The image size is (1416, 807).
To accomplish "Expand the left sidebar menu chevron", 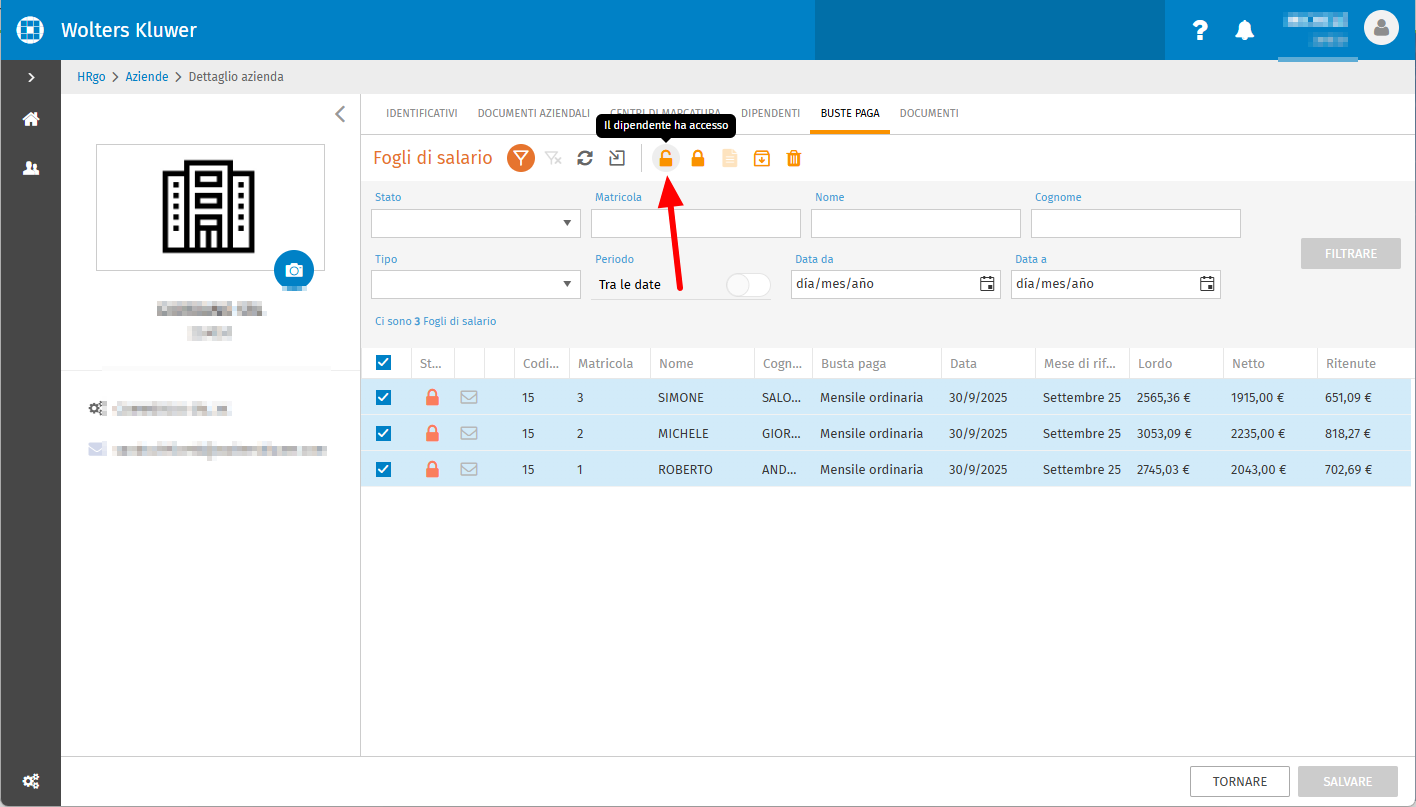I will click(x=31, y=77).
